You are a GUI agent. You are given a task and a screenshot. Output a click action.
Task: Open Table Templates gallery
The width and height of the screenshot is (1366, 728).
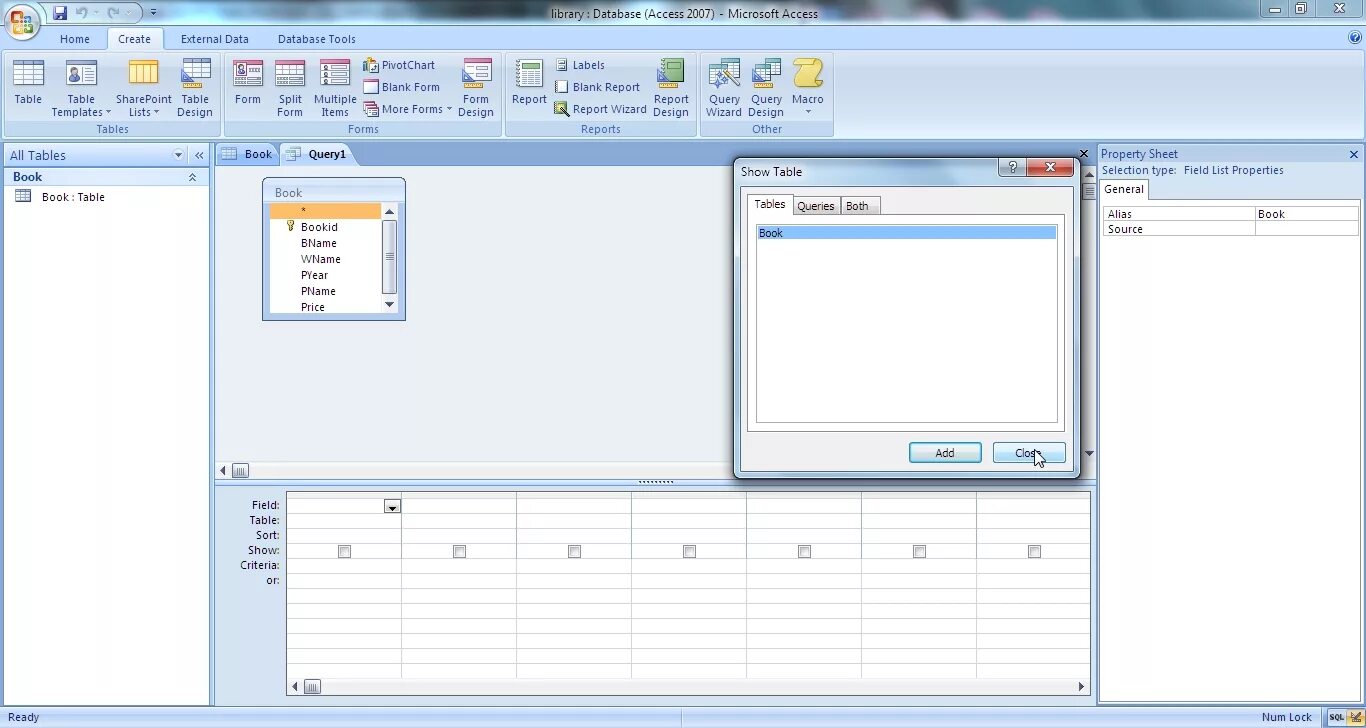[x=81, y=88]
